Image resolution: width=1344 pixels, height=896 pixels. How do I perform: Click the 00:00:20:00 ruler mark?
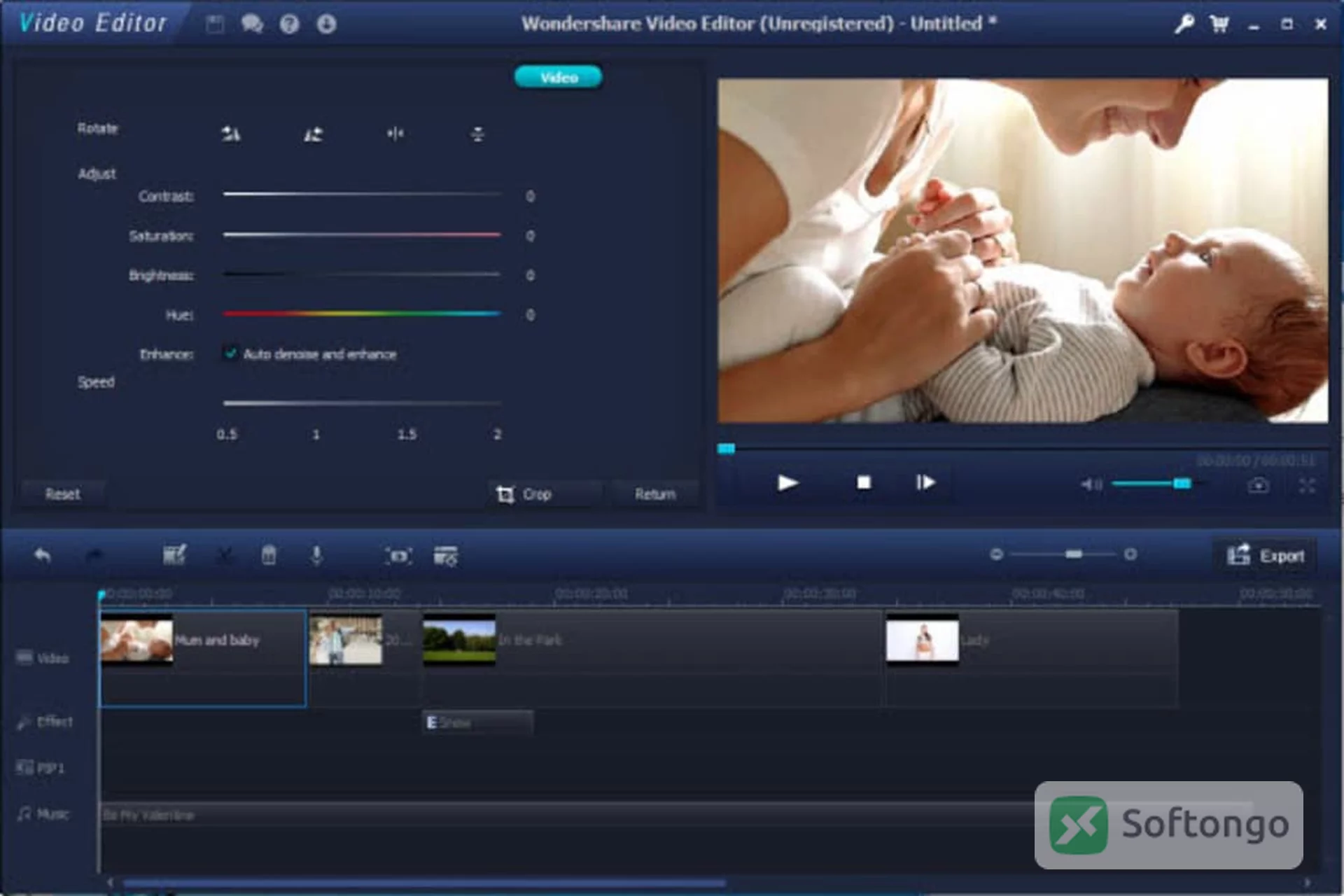tap(591, 594)
